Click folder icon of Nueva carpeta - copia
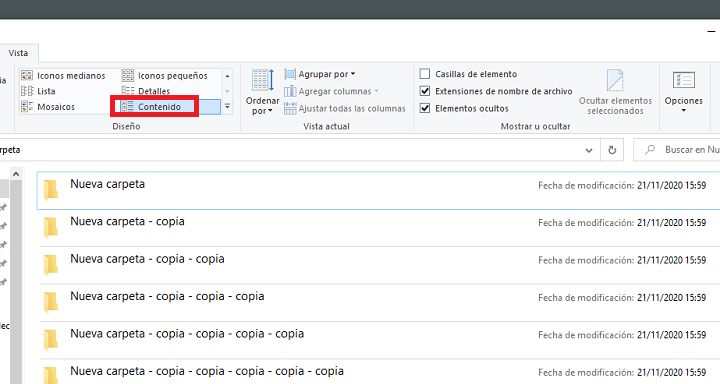 click(x=51, y=227)
